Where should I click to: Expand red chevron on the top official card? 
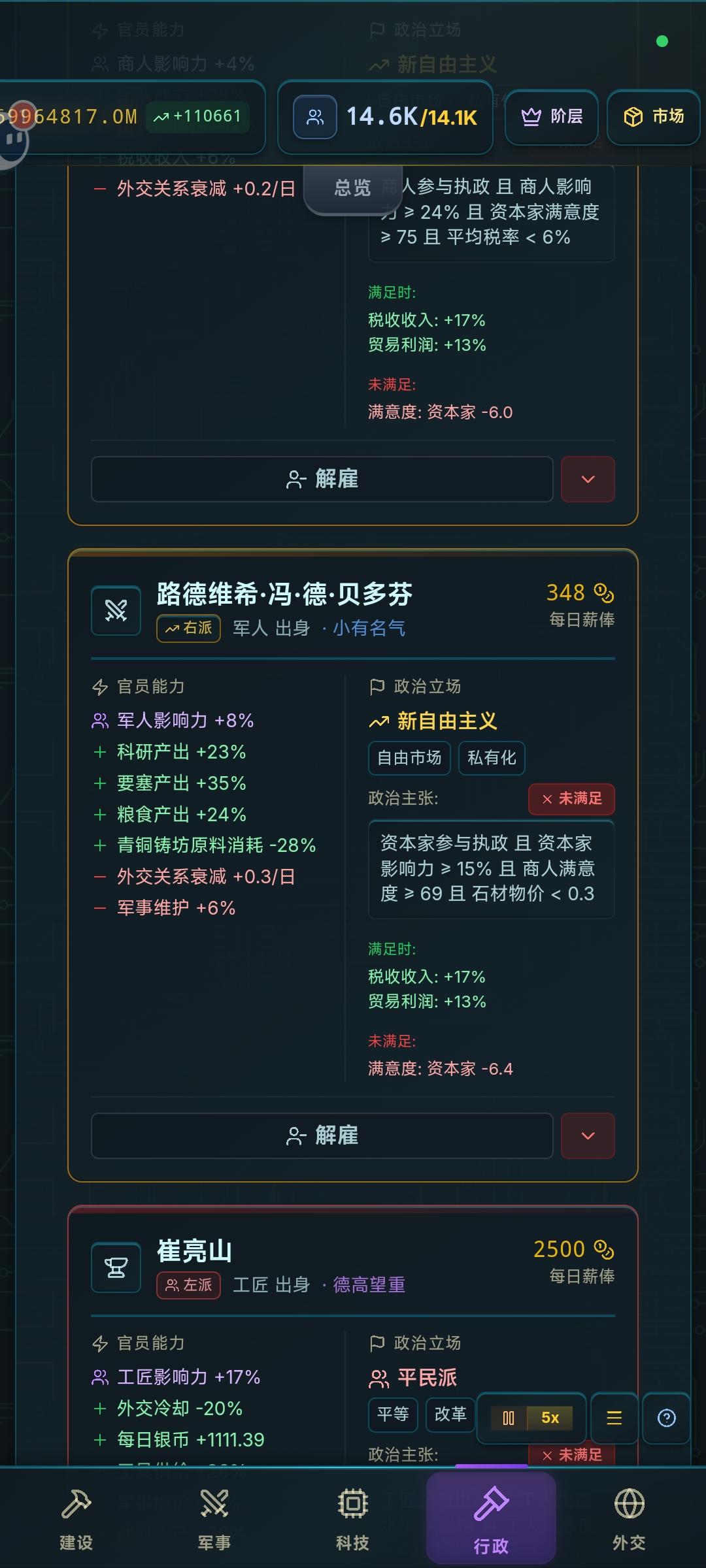pos(588,479)
